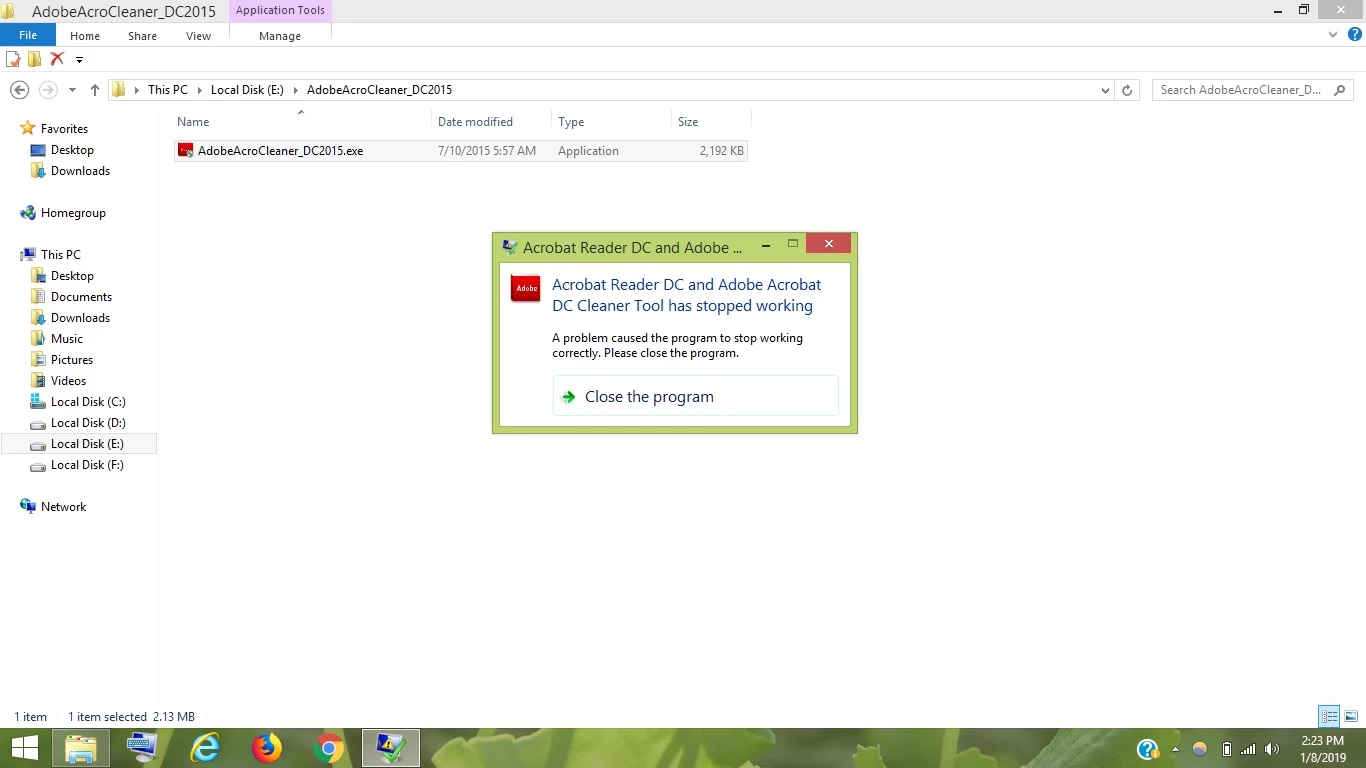1366x768 pixels.
Task: Open Downloads under Favorites
Action: (80, 171)
